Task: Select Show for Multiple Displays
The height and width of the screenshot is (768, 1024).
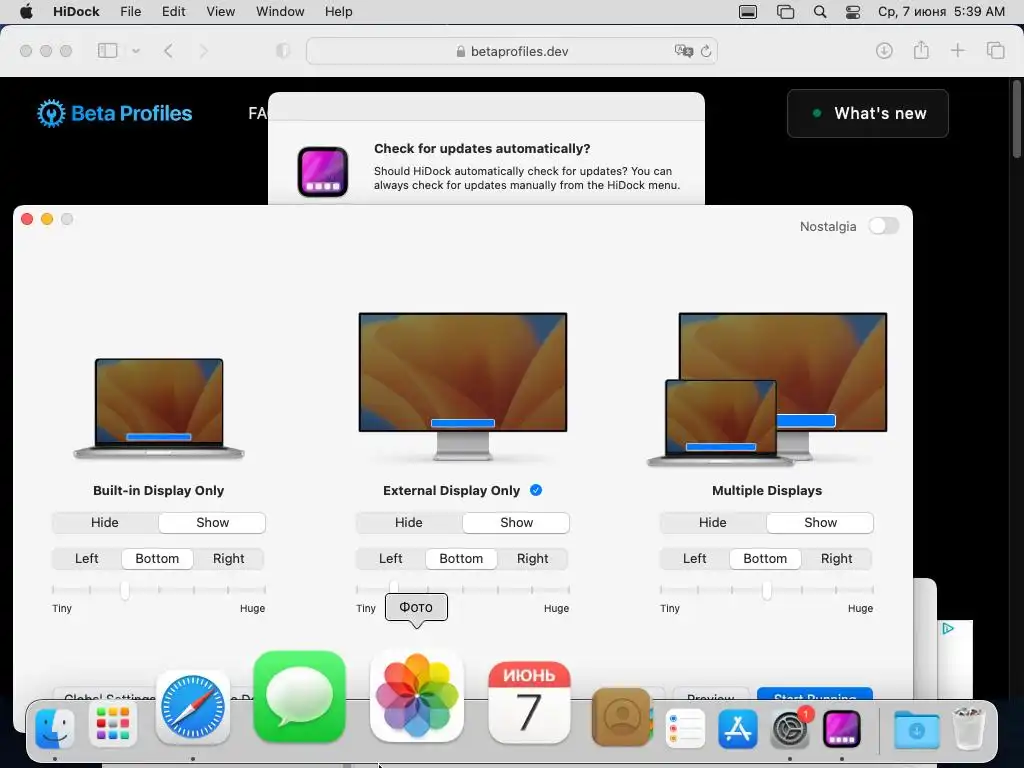Action: pos(820,522)
